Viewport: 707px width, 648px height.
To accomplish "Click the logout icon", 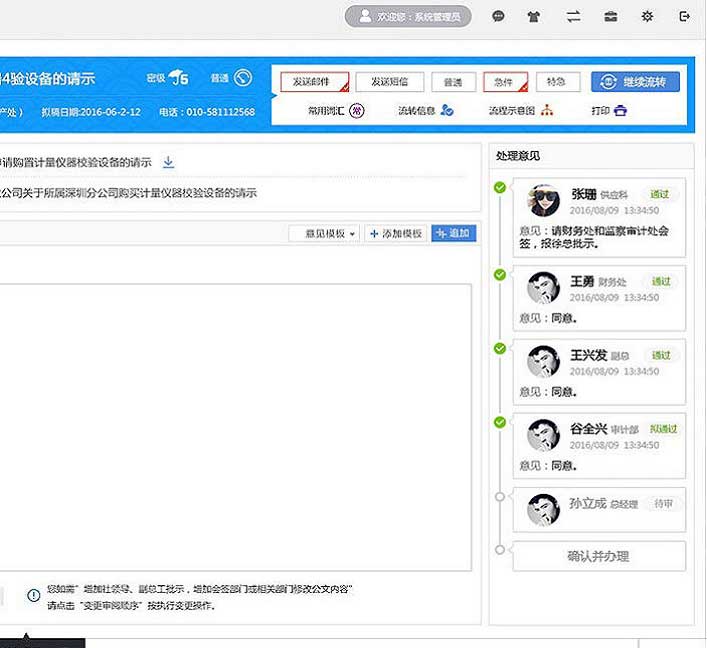I will [684, 17].
